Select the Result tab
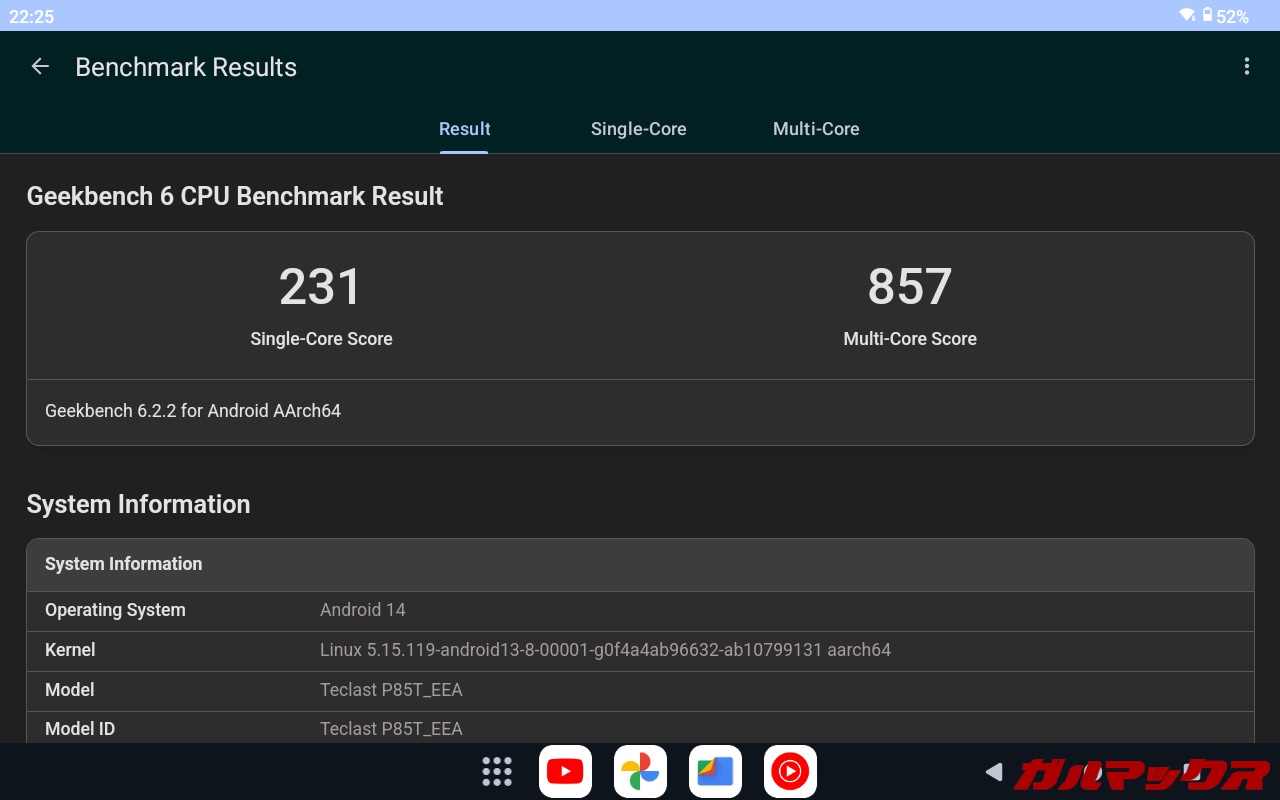The image size is (1280, 800). click(464, 129)
